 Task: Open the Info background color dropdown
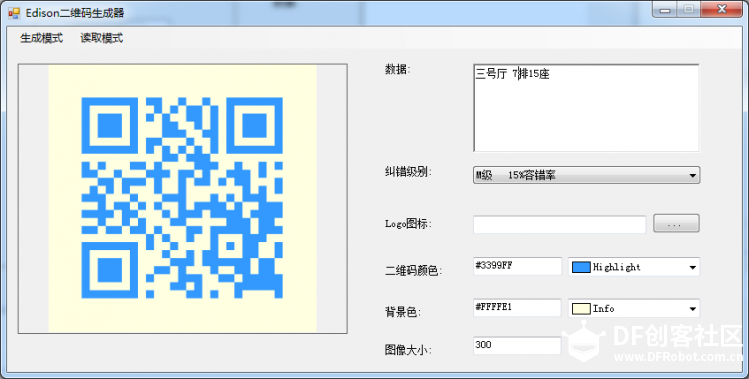[x=634, y=309]
